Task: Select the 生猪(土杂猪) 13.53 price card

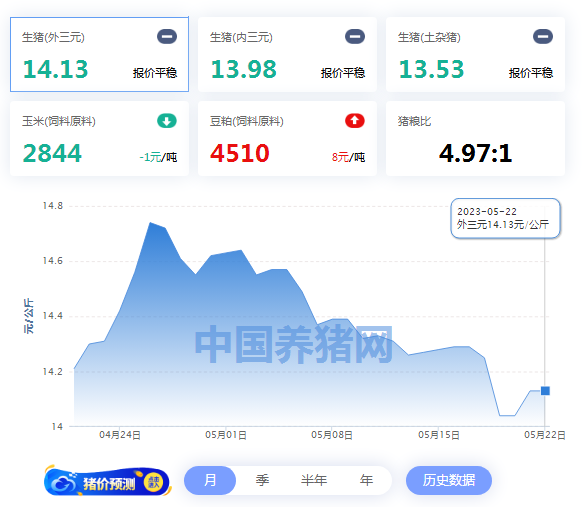Action: point(475,54)
